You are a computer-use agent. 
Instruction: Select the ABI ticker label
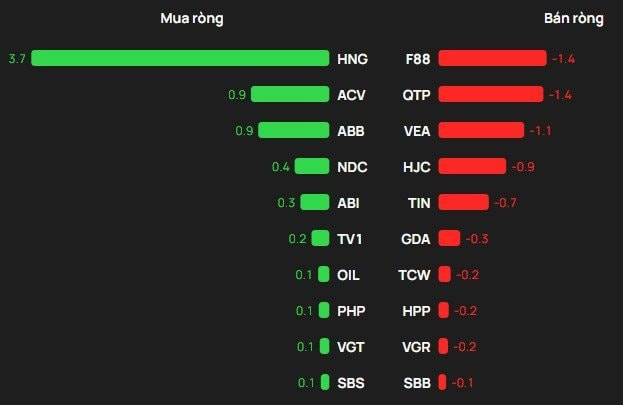point(348,202)
